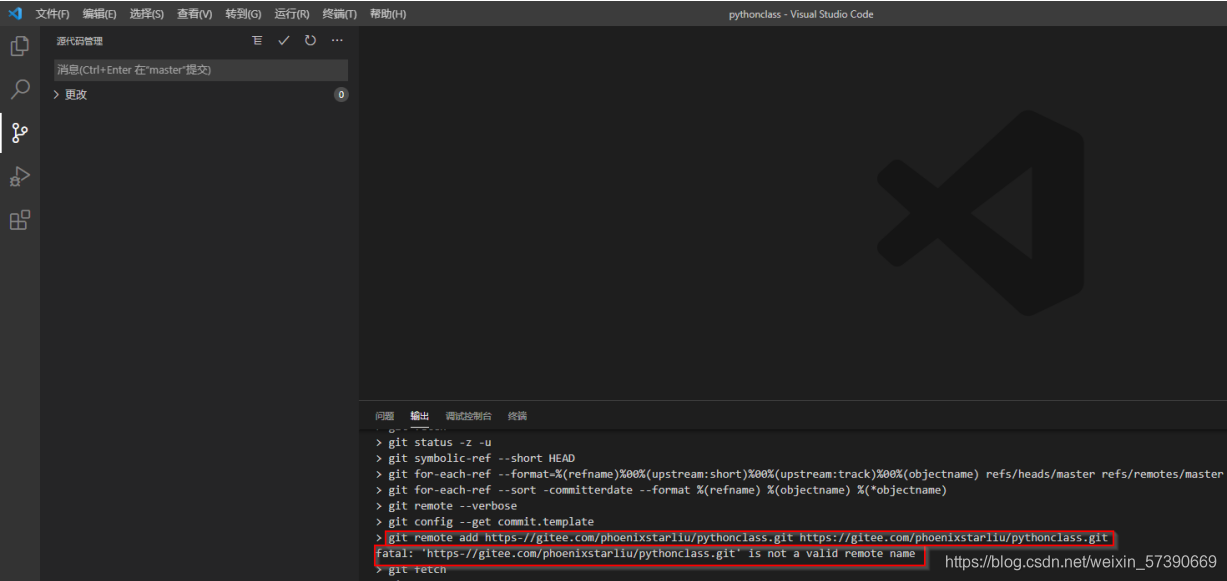Open the 编辑(E) menu
1227x581 pixels.
coord(100,14)
